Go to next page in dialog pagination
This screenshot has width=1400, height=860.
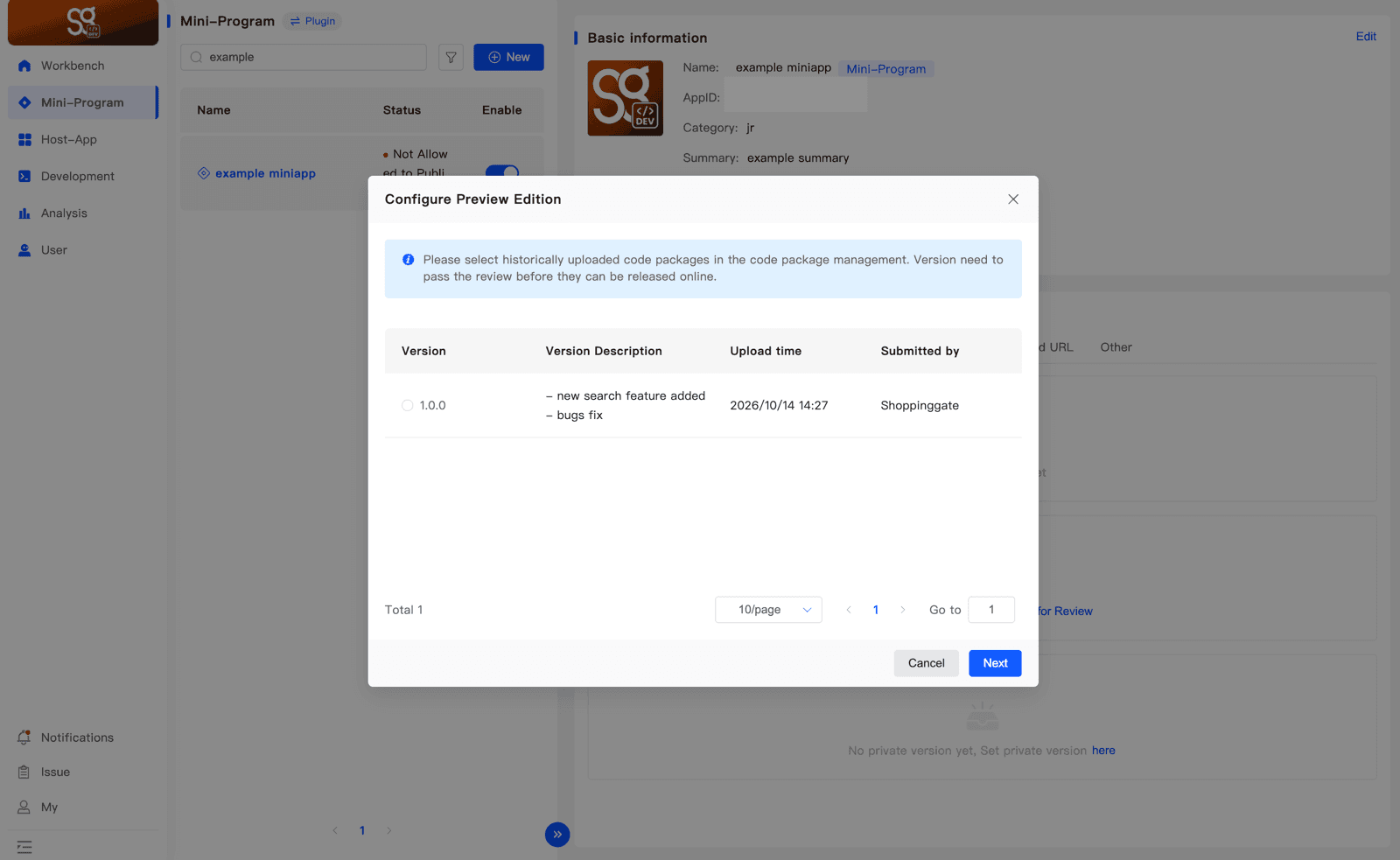pyautogui.click(x=903, y=610)
